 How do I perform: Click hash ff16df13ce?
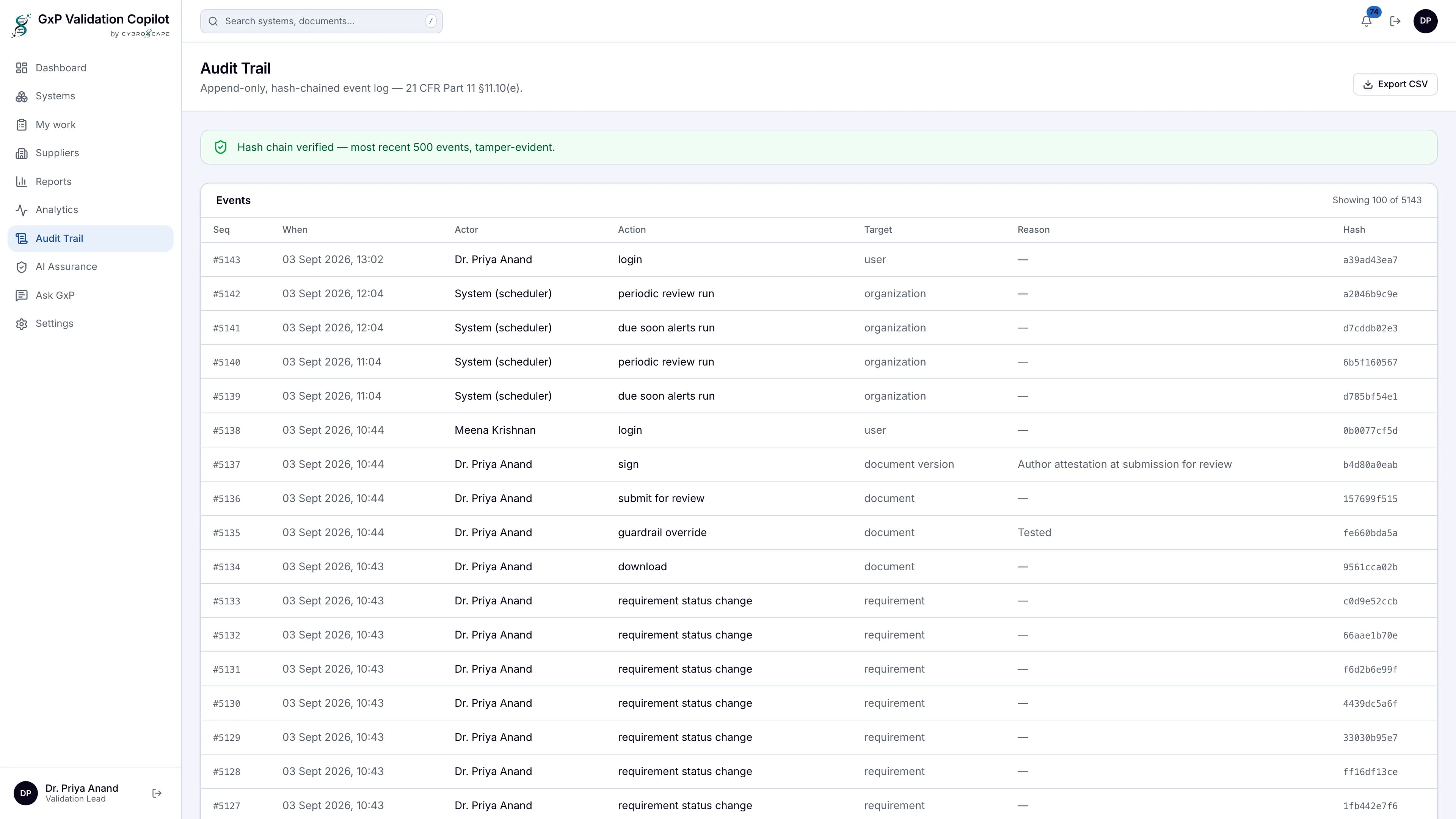[1370, 772]
